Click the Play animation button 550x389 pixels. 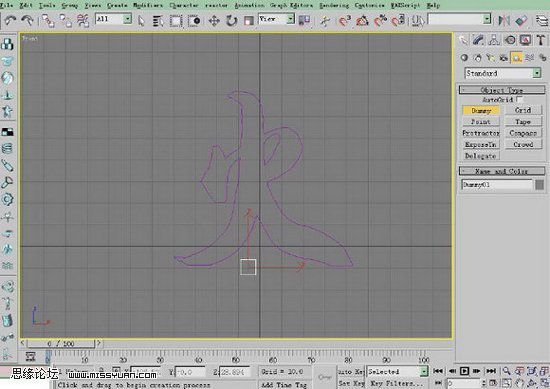click(x=464, y=371)
